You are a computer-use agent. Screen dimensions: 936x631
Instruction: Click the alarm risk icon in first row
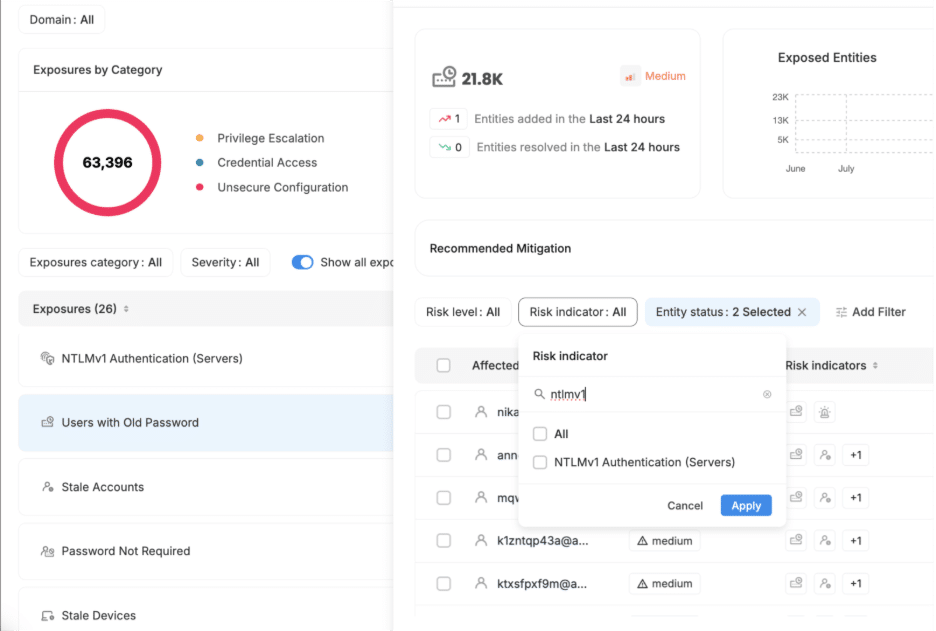point(825,412)
